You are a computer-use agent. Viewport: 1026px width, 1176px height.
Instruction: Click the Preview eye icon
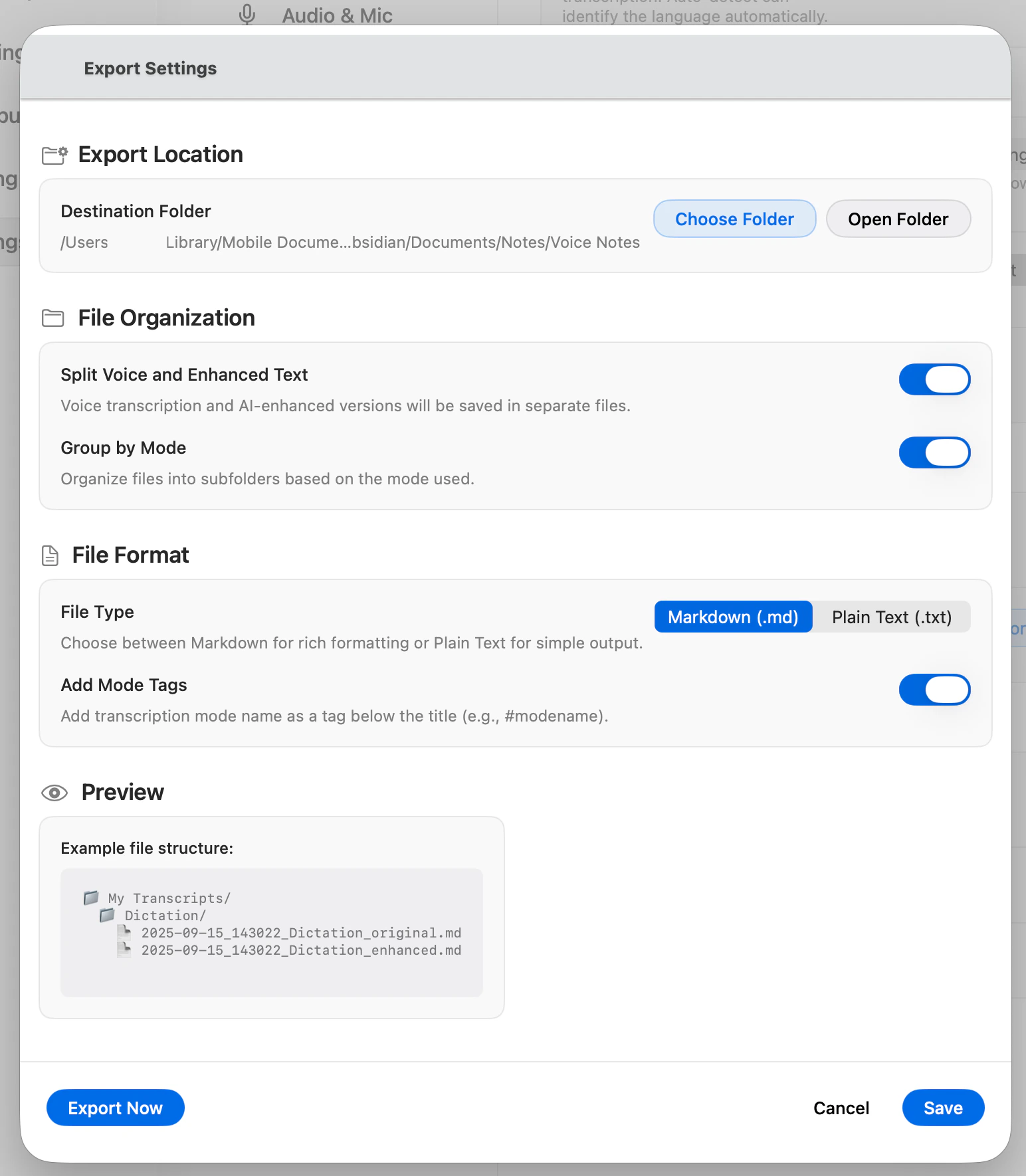click(x=54, y=793)
